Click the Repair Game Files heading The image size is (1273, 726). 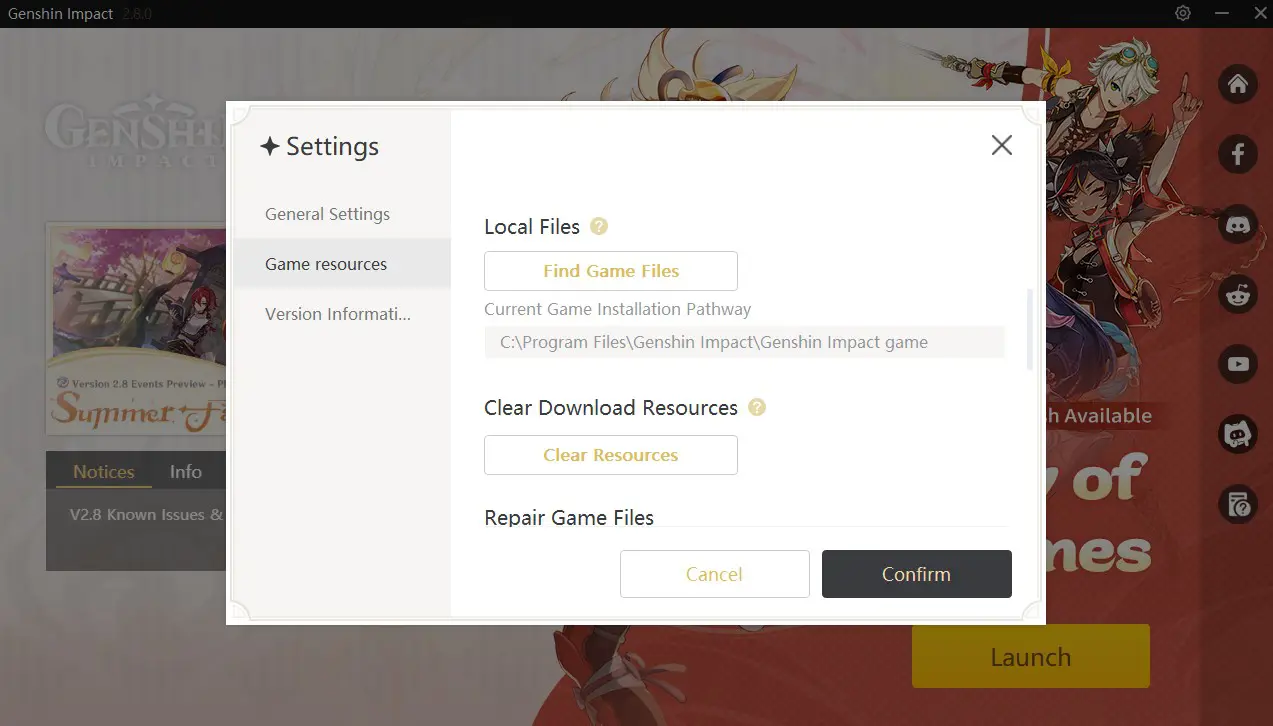tap(569, 517)
